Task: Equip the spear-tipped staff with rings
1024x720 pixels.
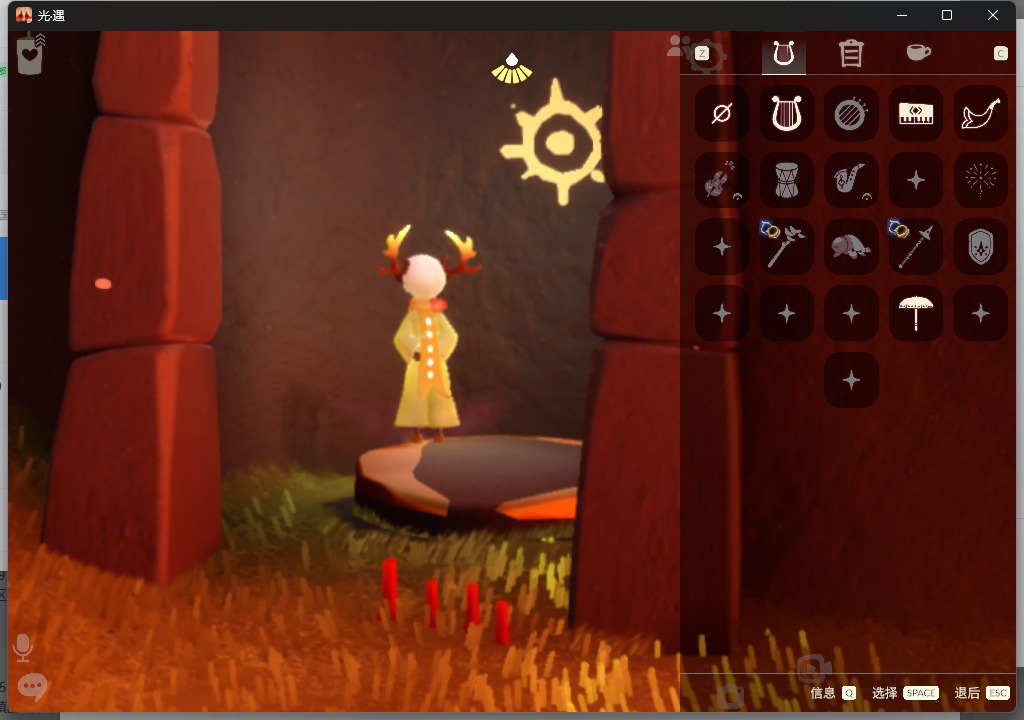Action: 916,247
